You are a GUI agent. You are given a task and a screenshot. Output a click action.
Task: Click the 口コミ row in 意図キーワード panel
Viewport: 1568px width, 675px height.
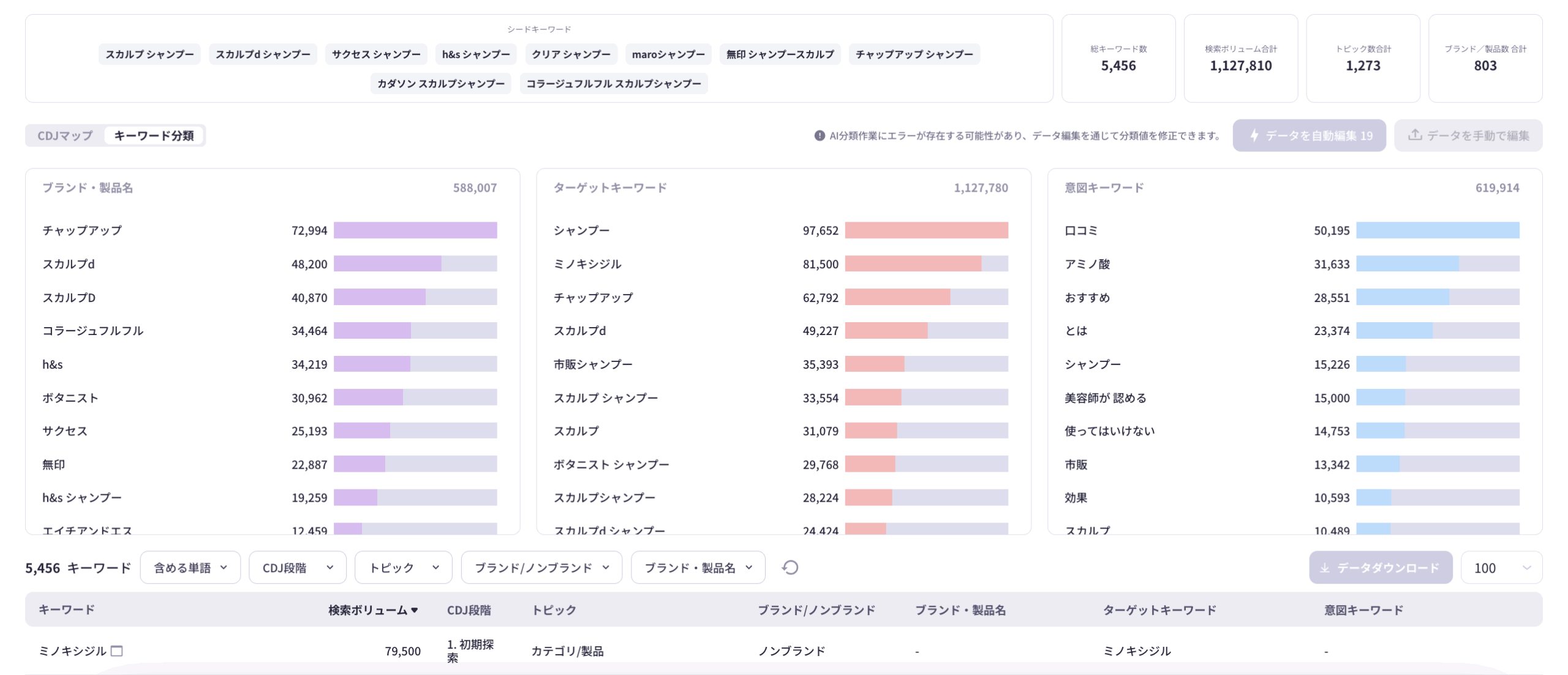pos(1081,230)
